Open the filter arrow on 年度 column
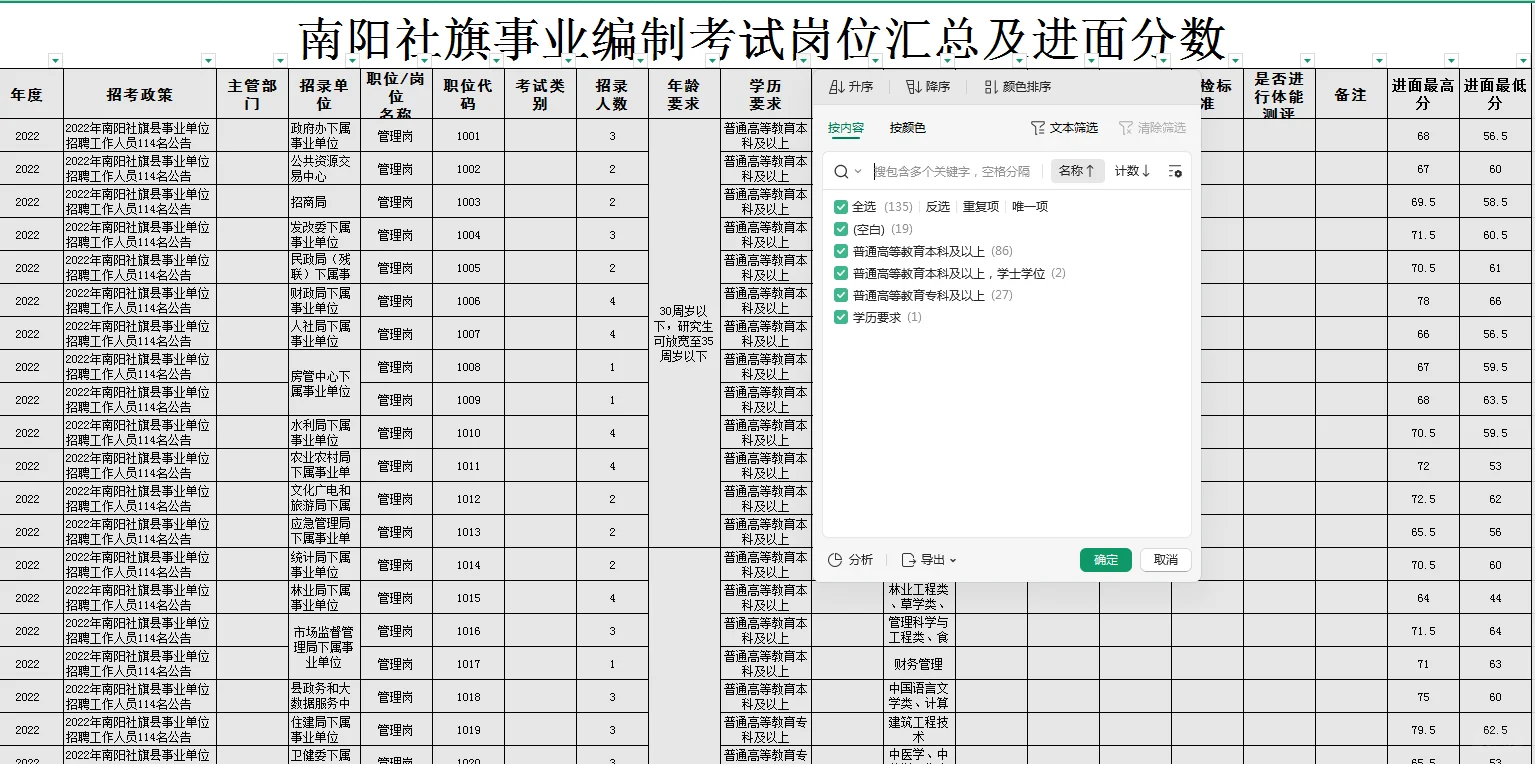The width and height of the screenshot is (1535, 764). 56,60
